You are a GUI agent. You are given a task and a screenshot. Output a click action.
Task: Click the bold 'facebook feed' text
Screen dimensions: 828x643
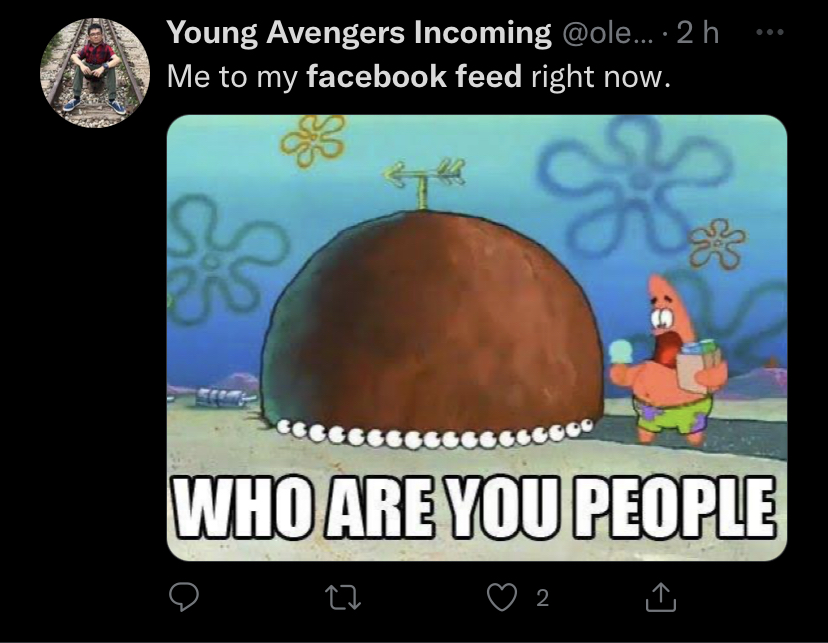(x=414, y=76)
